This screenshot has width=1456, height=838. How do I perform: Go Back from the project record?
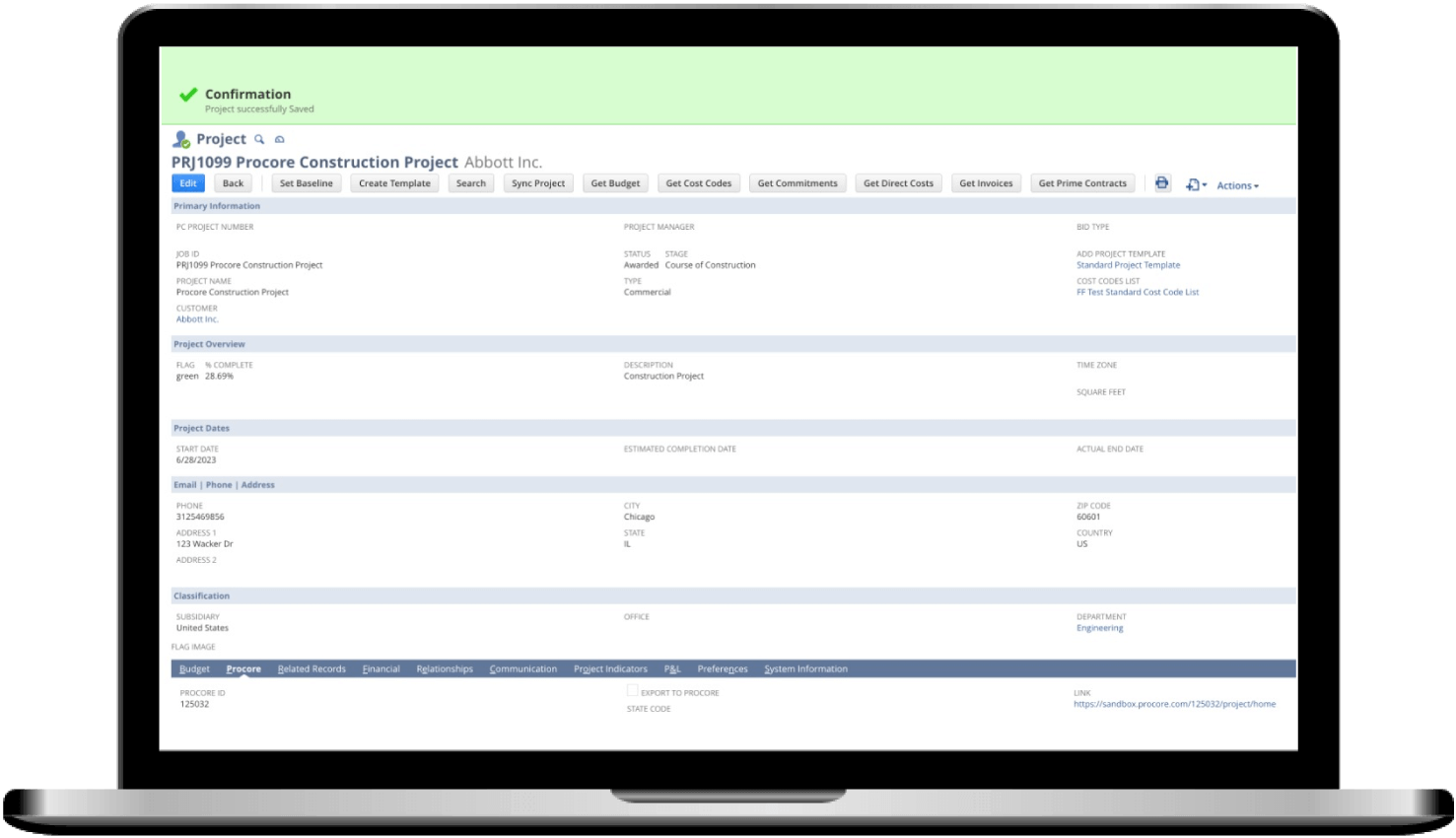pyautogui.click(x=233, y=183)
